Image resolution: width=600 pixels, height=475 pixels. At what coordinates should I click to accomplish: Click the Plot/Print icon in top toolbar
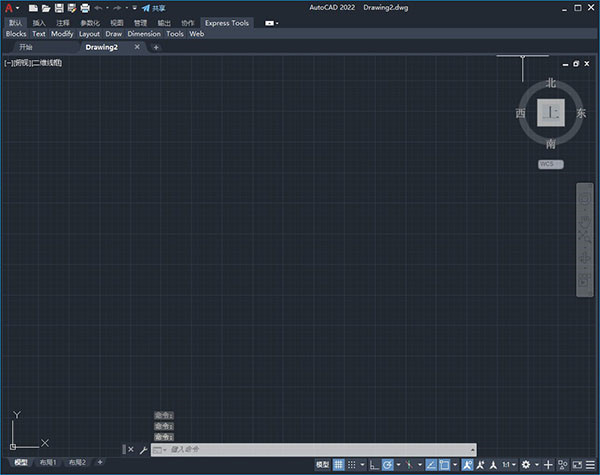point(85,8)
